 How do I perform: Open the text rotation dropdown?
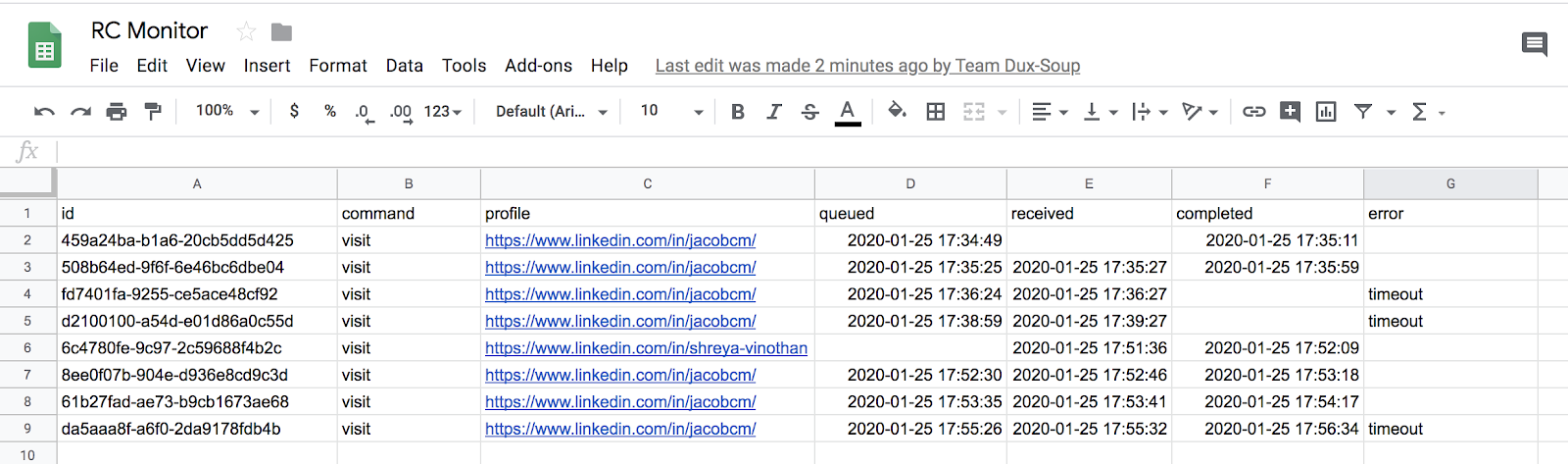pos(1200,112)
